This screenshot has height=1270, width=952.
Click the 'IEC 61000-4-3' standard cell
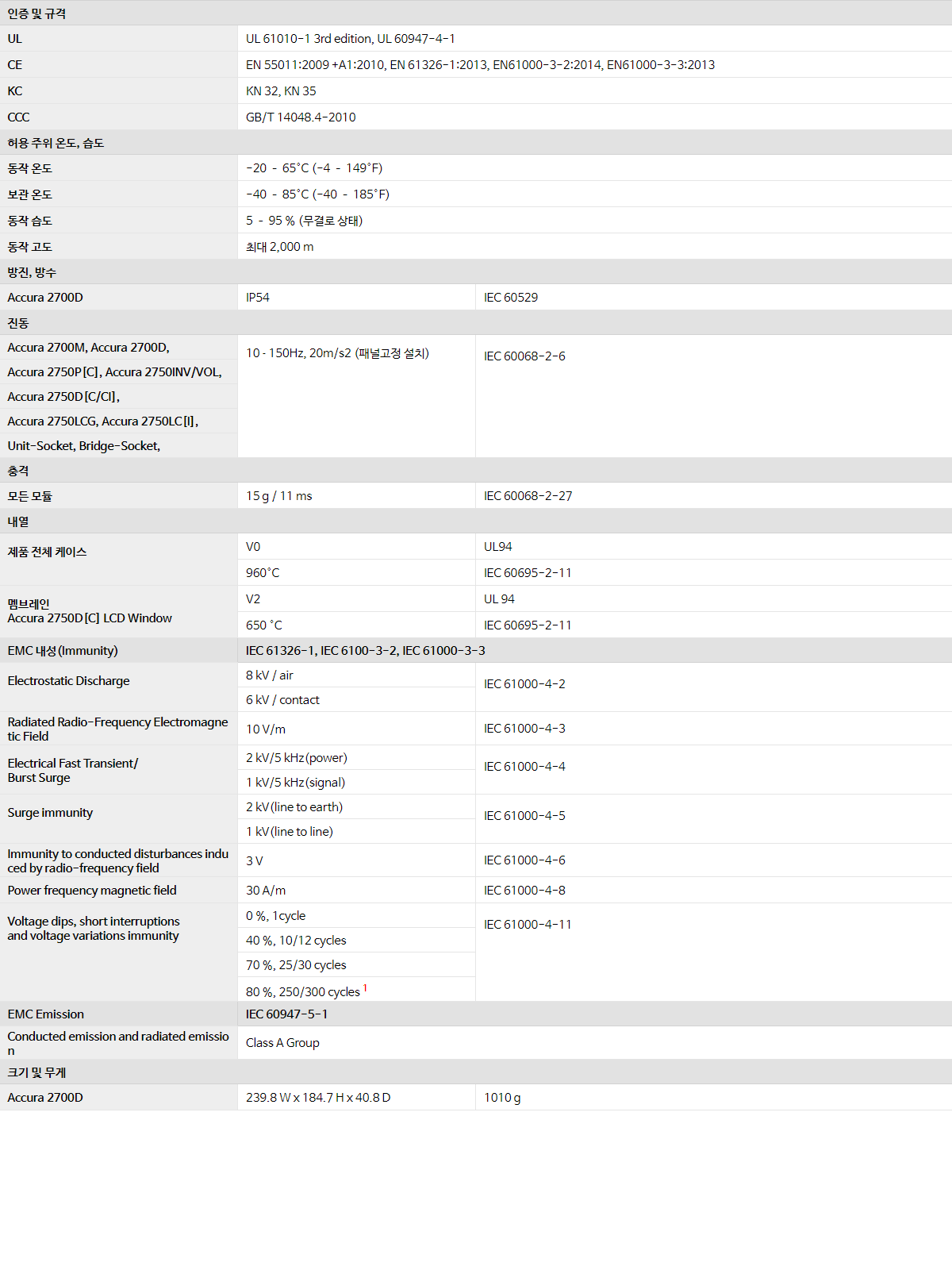(714, 729)
